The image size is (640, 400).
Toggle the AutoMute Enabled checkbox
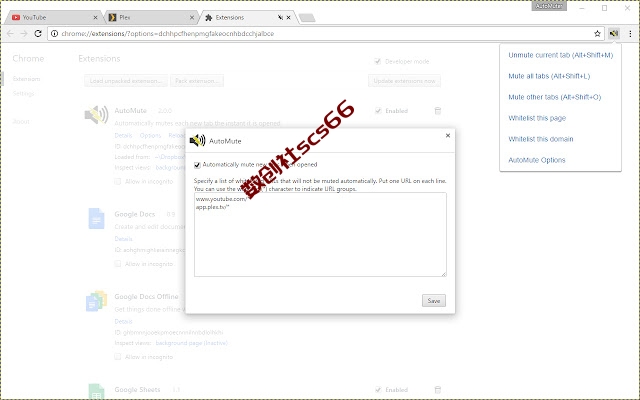pyautogui.click(x=378, y=111)
